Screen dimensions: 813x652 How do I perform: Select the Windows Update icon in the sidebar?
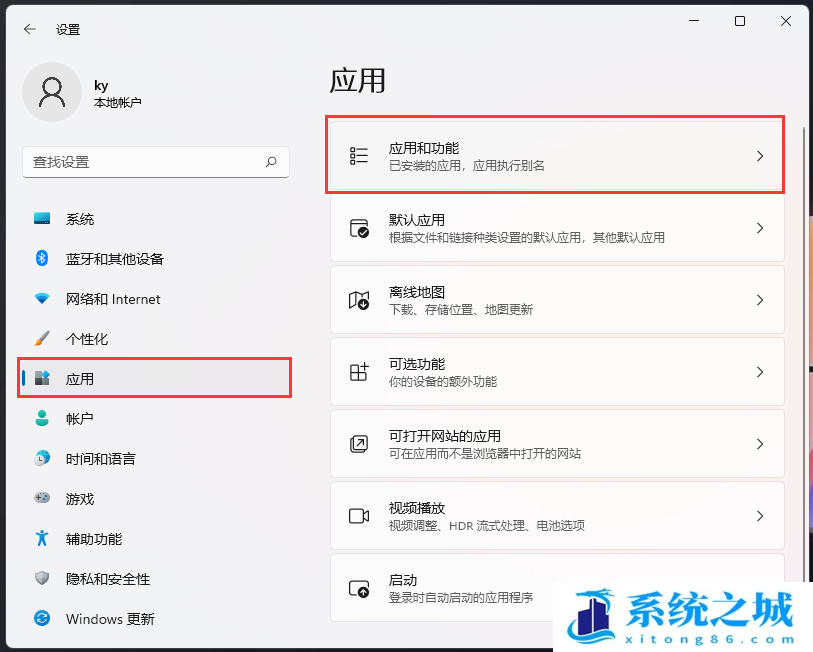(42, 619)
